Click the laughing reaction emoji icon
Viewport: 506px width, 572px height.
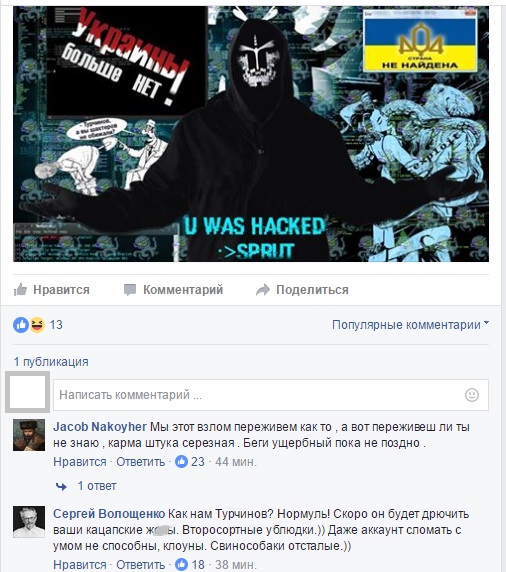[37, 325]
